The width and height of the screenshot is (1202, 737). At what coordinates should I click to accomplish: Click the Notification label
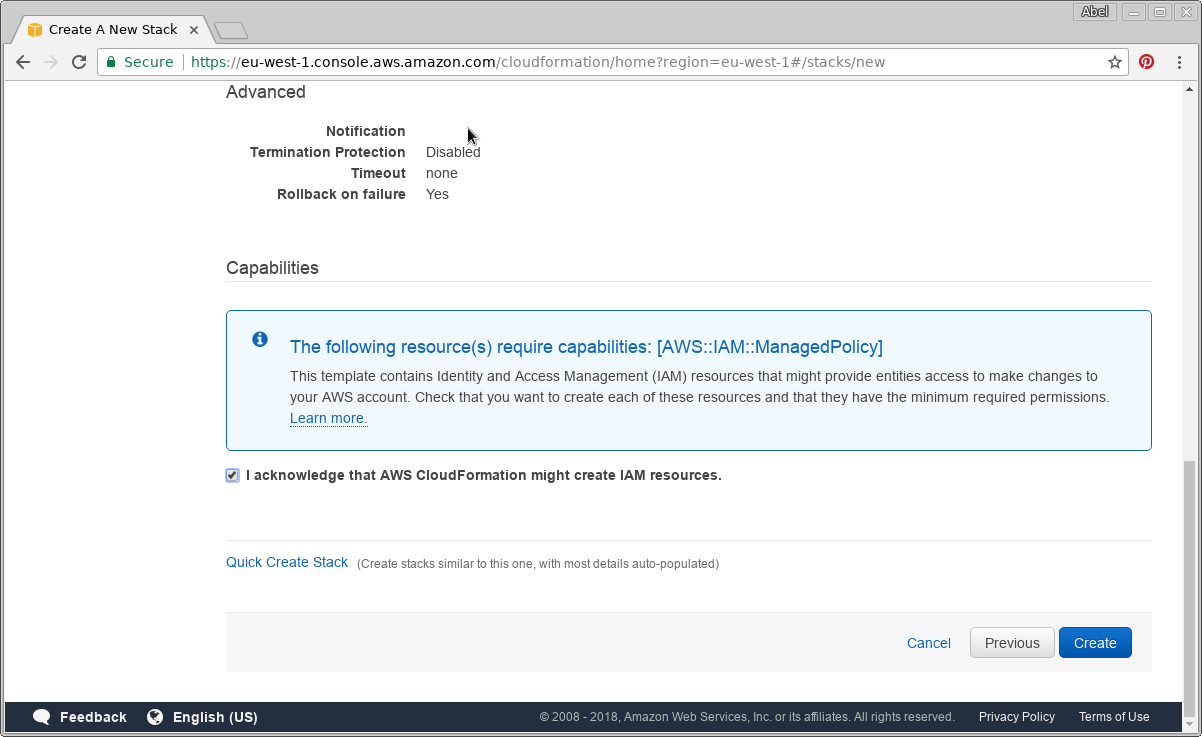(x=366, y=131)
